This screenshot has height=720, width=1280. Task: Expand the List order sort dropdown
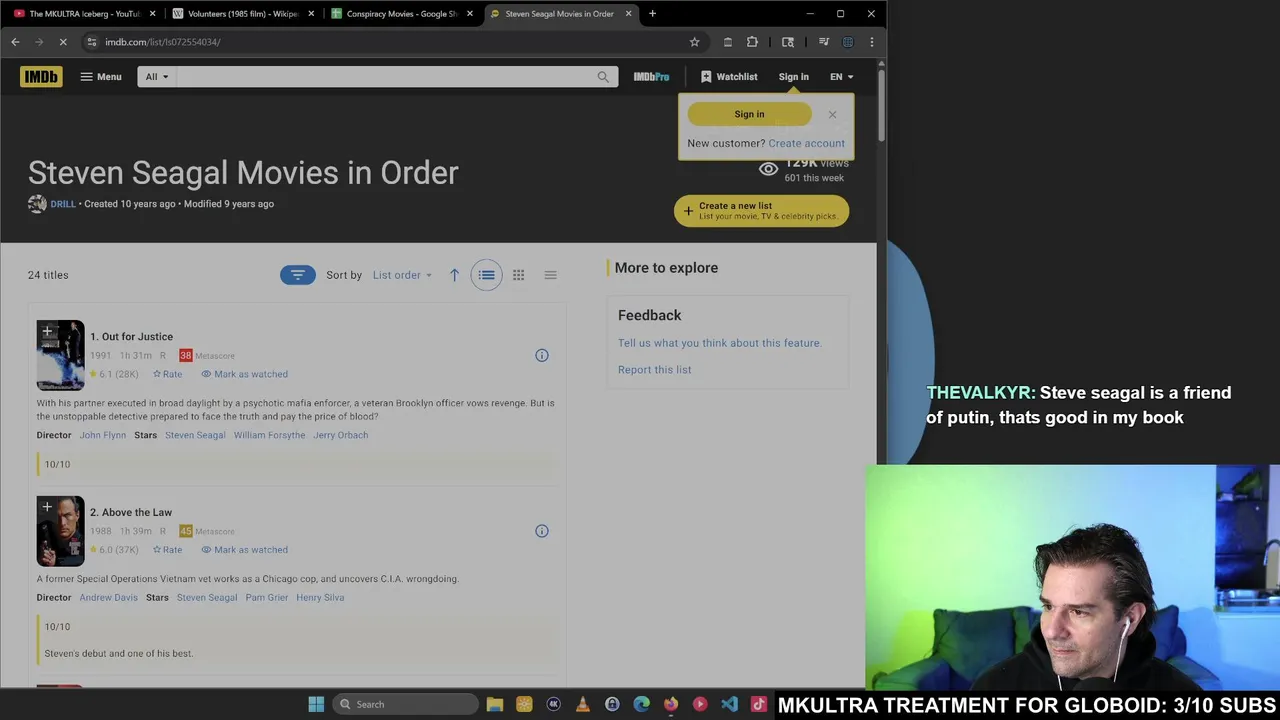coord(402,275)
